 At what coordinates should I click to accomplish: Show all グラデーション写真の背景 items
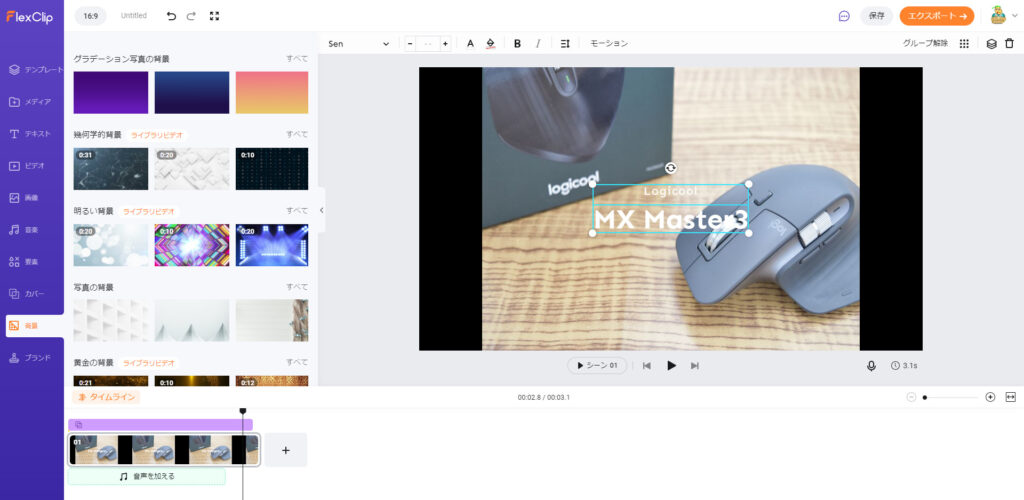pyautogui.click(x=297, y=59)
